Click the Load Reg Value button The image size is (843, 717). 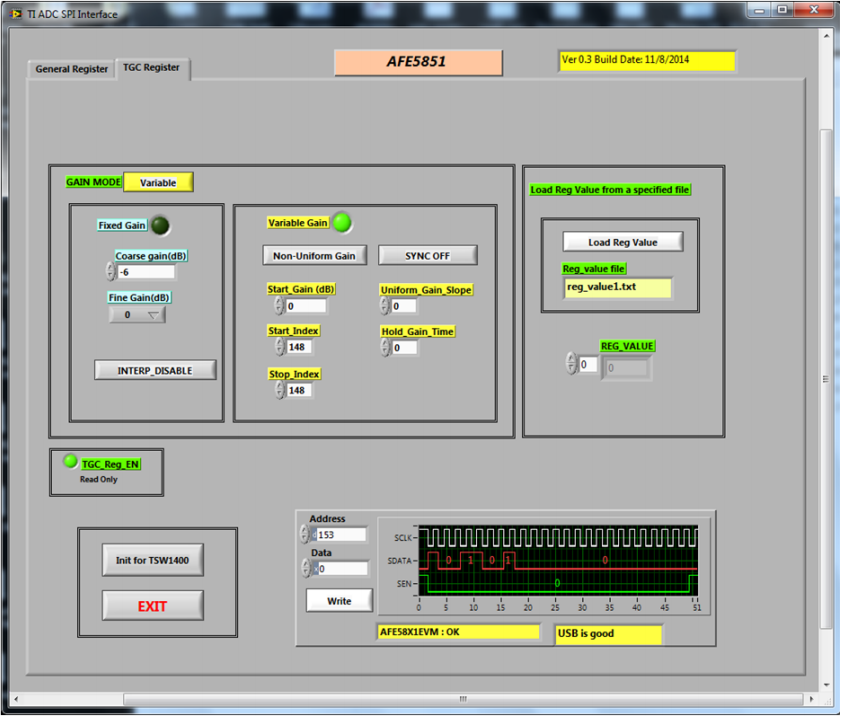(621, 241)
